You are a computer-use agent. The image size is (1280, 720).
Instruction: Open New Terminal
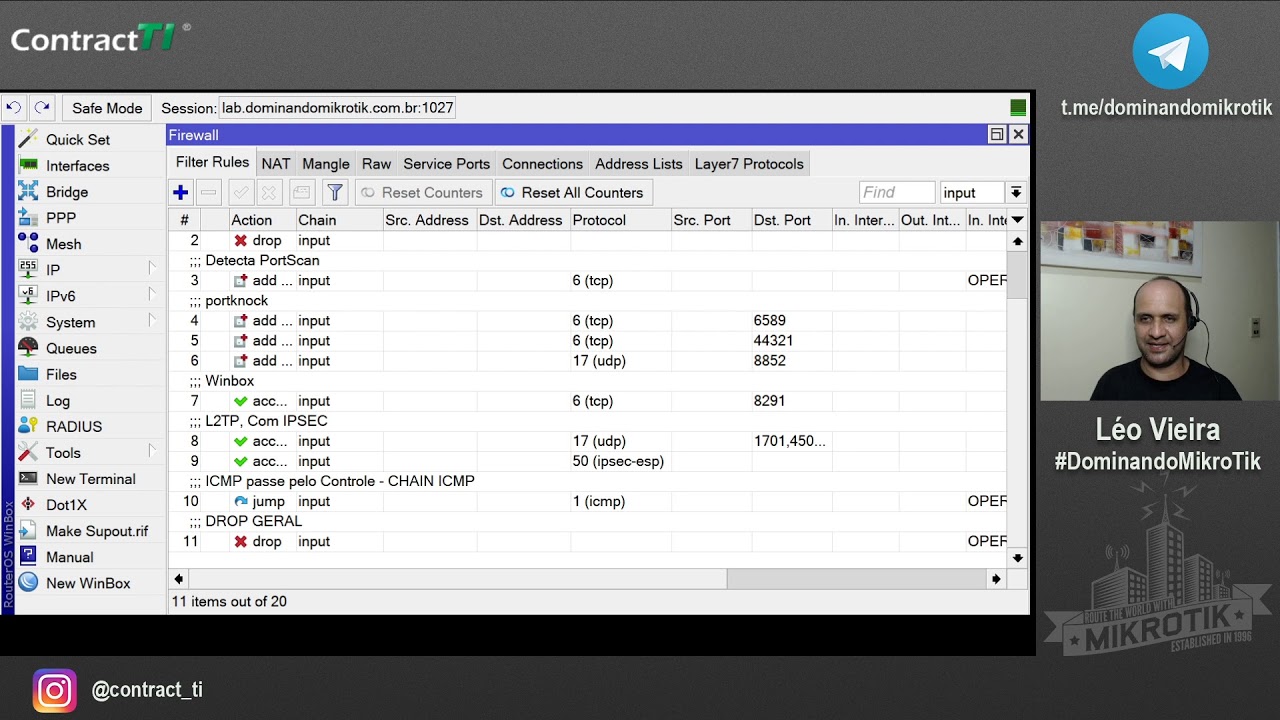click(x=90, y=479)
